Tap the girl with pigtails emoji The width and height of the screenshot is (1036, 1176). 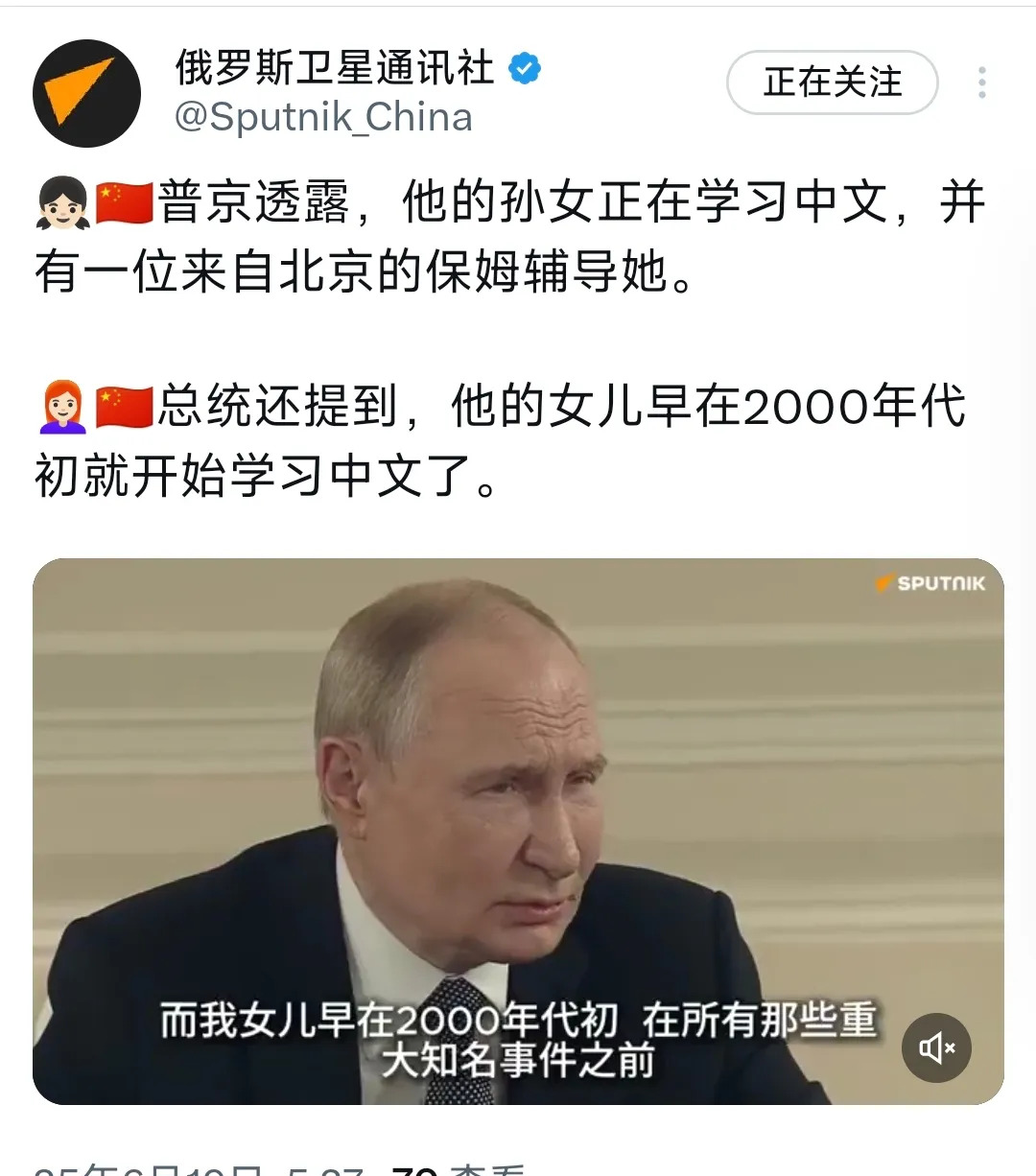coord(62,203)
